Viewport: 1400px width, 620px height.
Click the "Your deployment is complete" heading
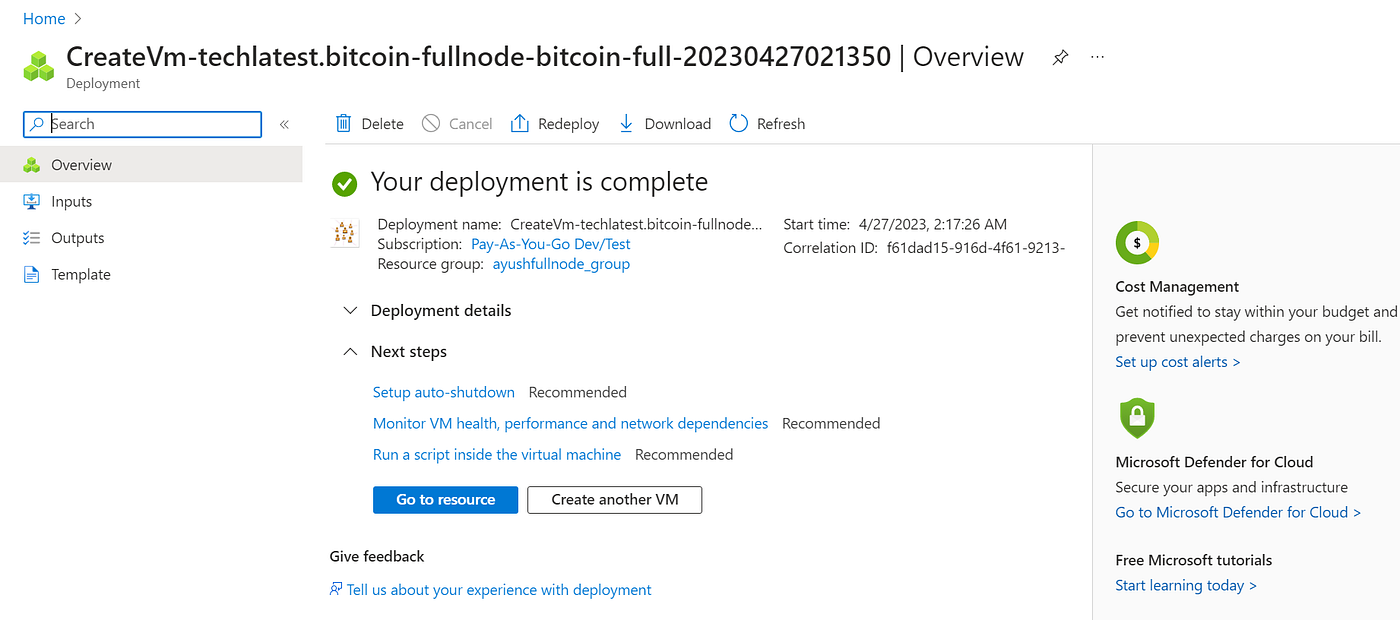click(539, 182)
